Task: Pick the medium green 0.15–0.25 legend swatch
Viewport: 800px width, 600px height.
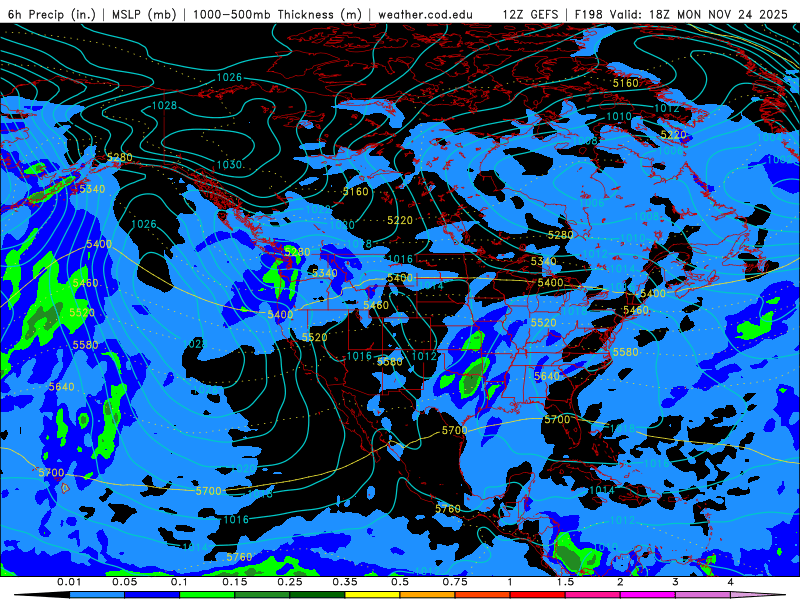Action: point(262,595)
